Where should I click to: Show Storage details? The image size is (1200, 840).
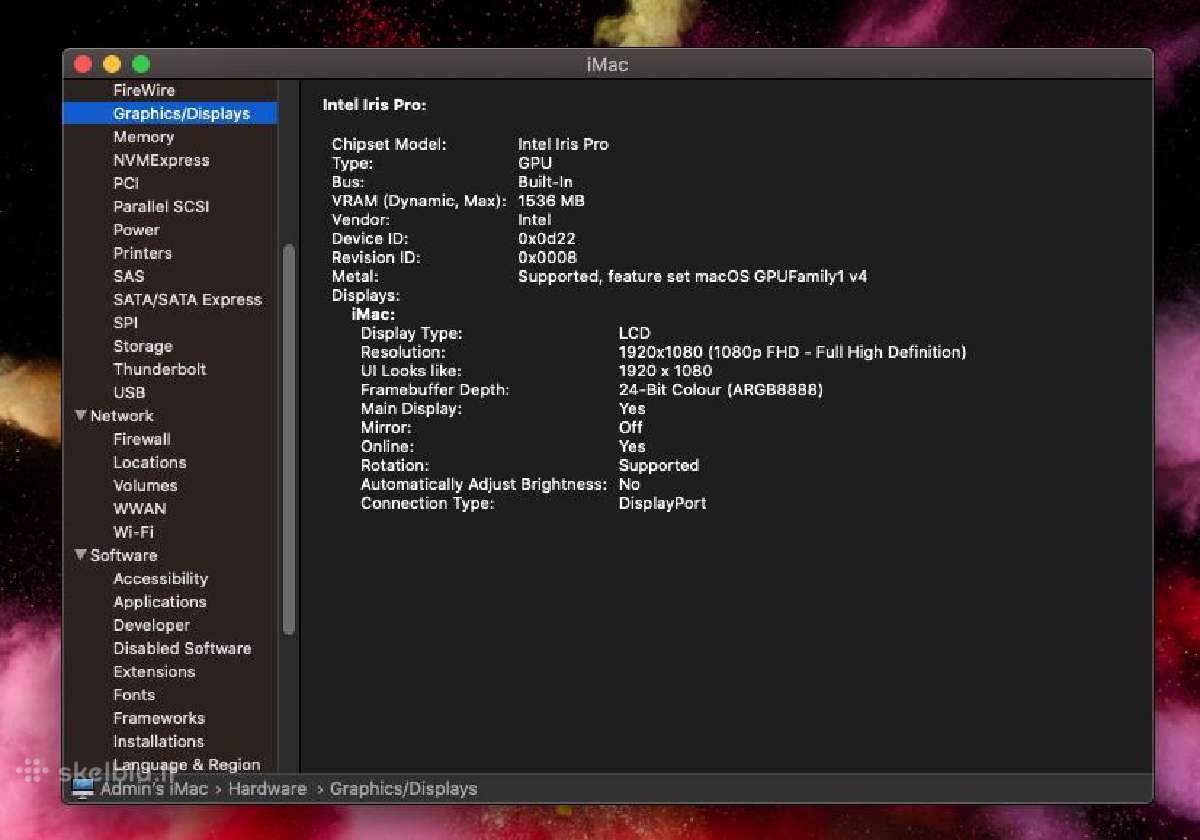(x=142, y=346)
